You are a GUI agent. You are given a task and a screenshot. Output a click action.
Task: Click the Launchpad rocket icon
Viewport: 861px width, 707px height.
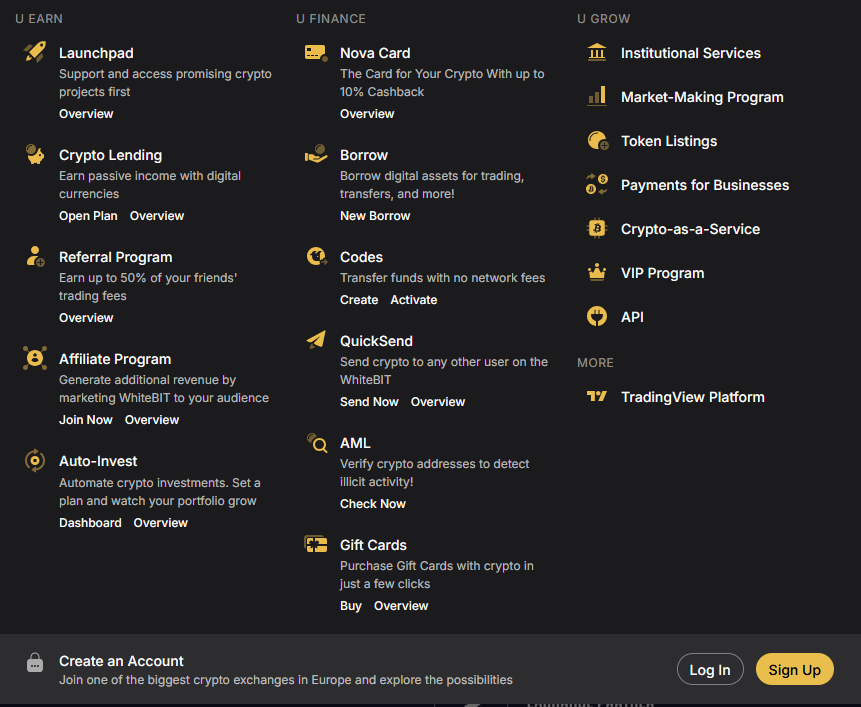(x=35, y=52)
